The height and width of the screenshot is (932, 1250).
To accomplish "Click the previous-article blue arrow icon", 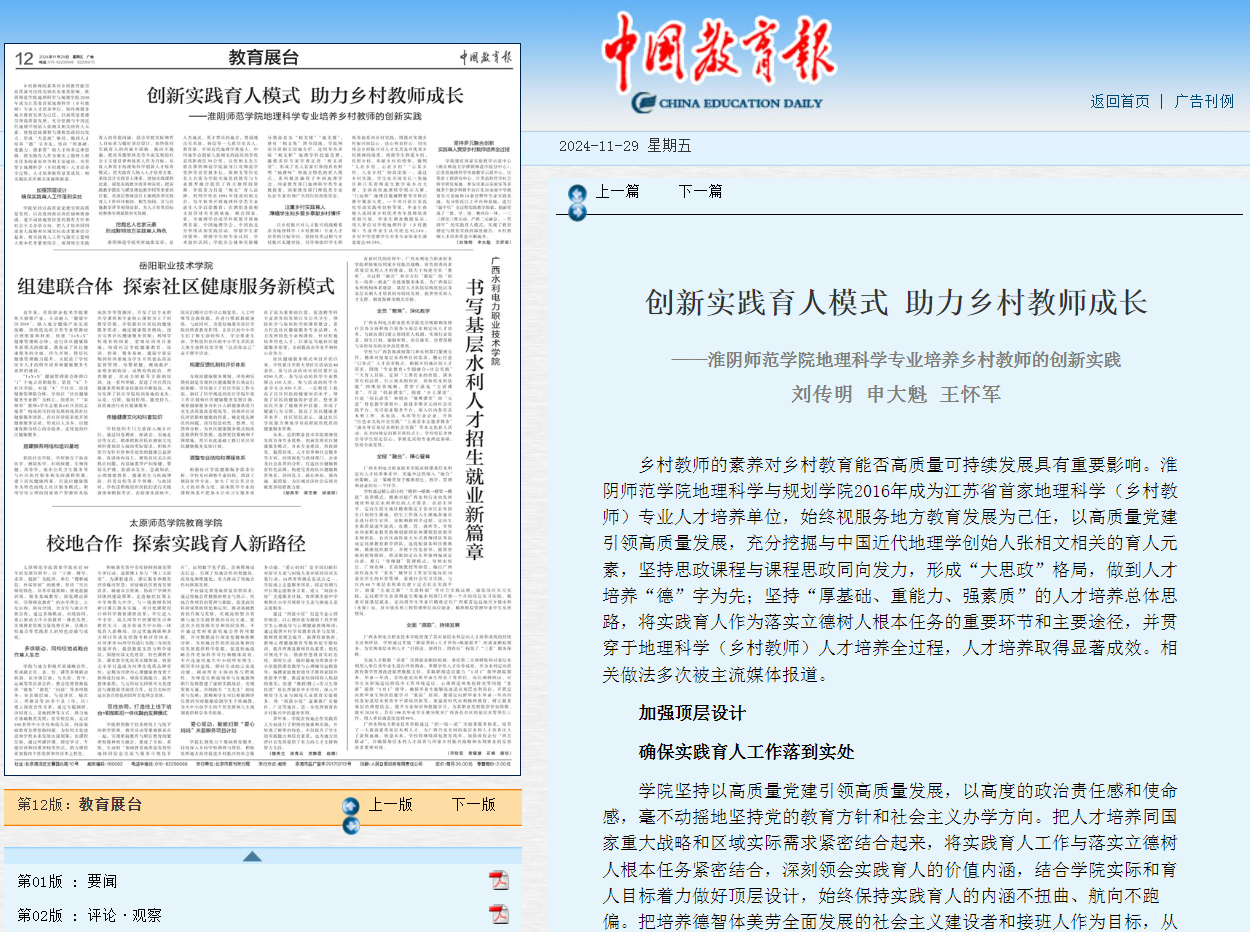I will point(575,193).
